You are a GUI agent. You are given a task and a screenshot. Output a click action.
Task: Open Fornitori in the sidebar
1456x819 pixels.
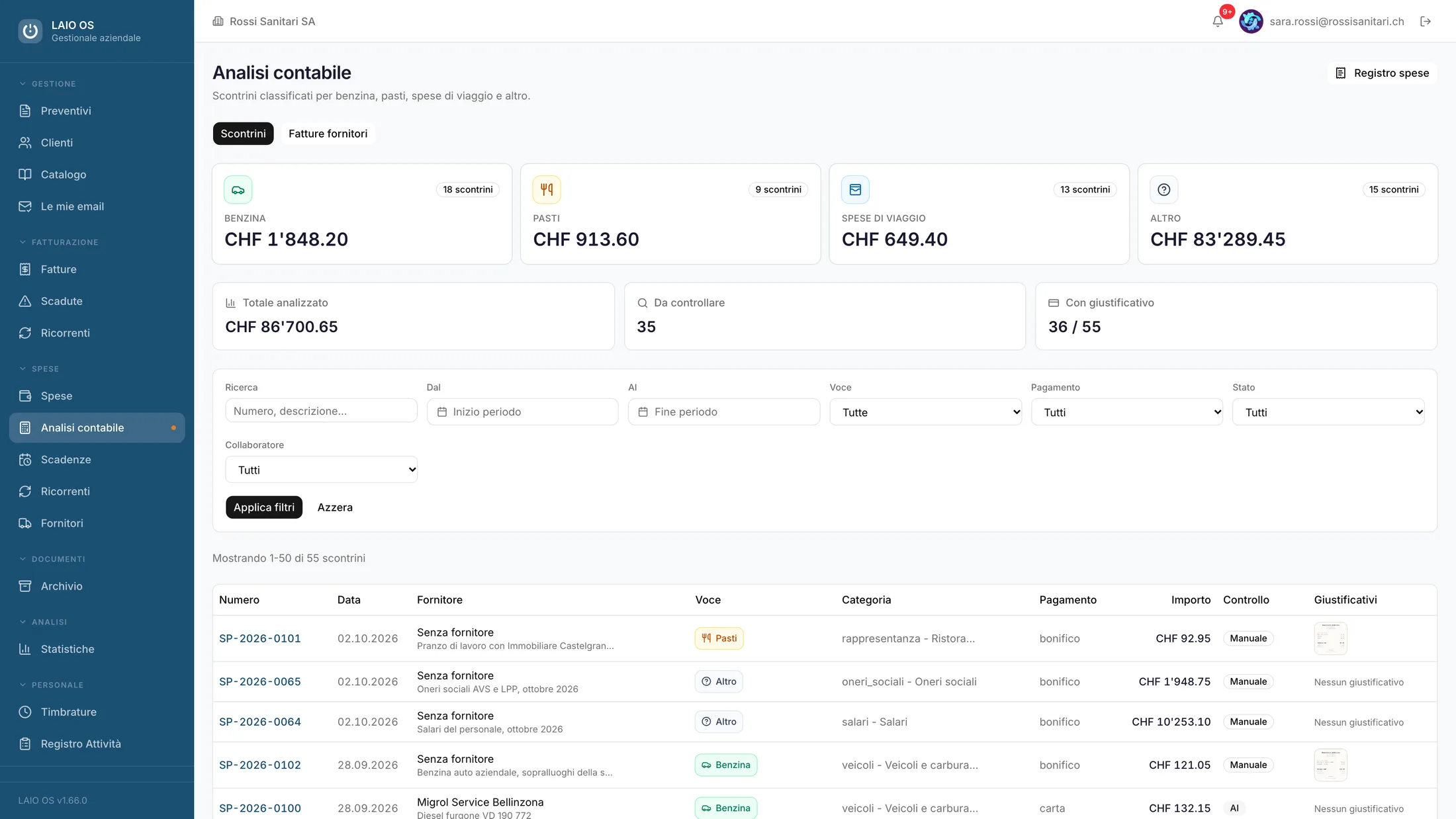coord(97,523)
